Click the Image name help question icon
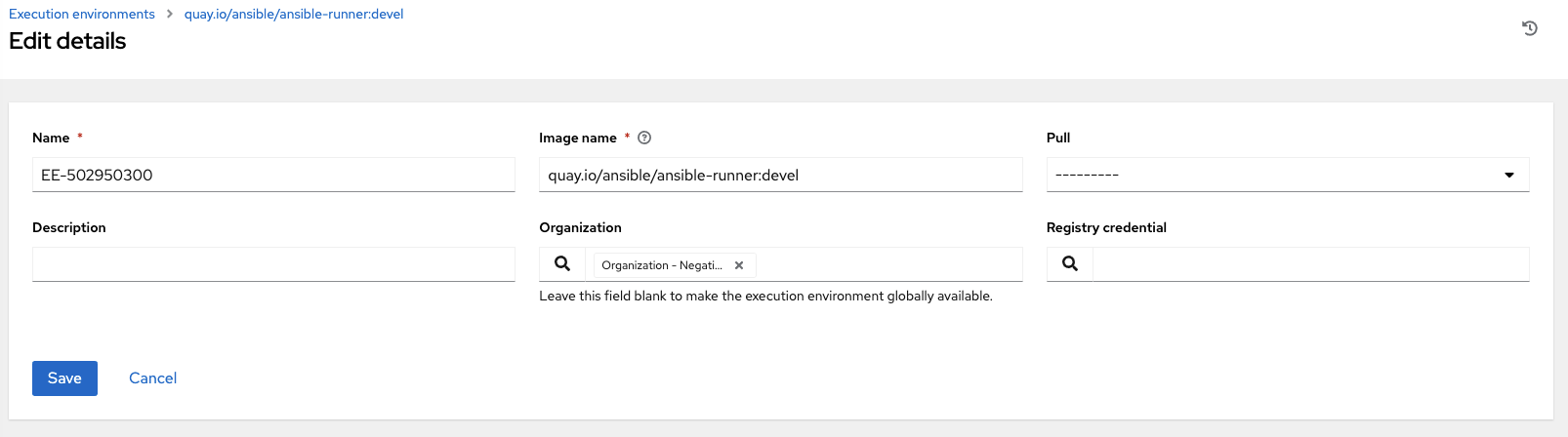Viewport: 1568px width, 437px height. (x=644, y=139)
